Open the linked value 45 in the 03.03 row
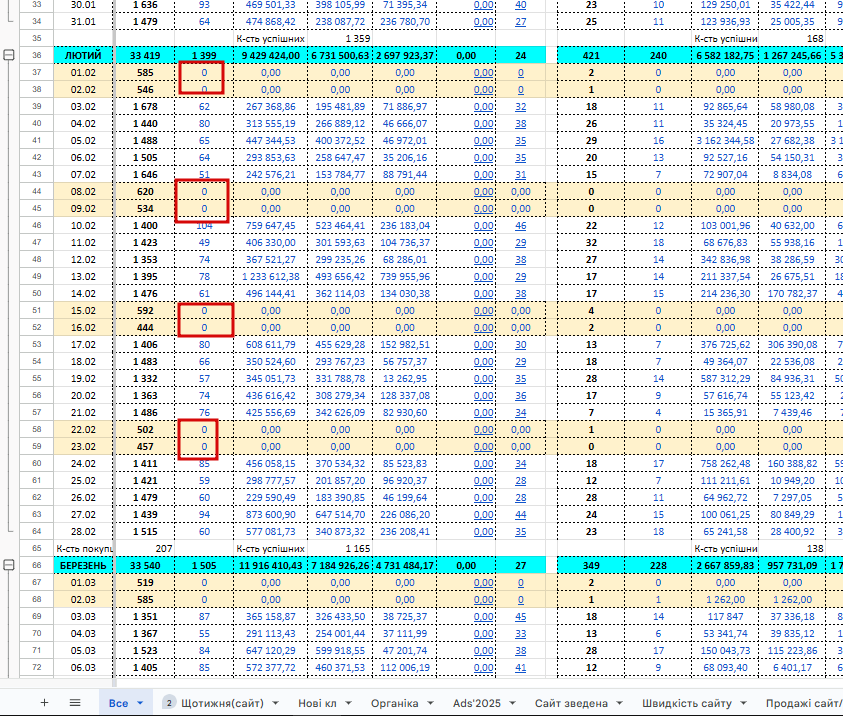The width and height of the screenshot is (843, 716). pyautogui.click(x=520, y=617)
